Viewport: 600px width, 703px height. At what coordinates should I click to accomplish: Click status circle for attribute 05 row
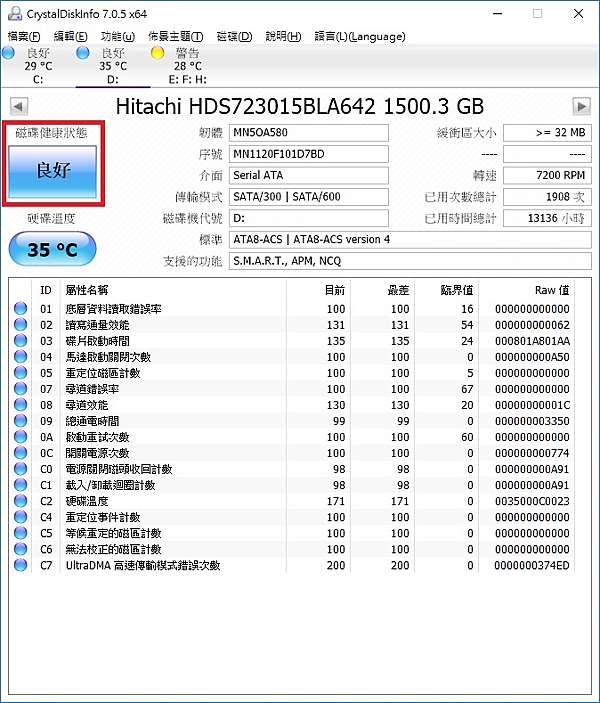(x=21, y=373)
